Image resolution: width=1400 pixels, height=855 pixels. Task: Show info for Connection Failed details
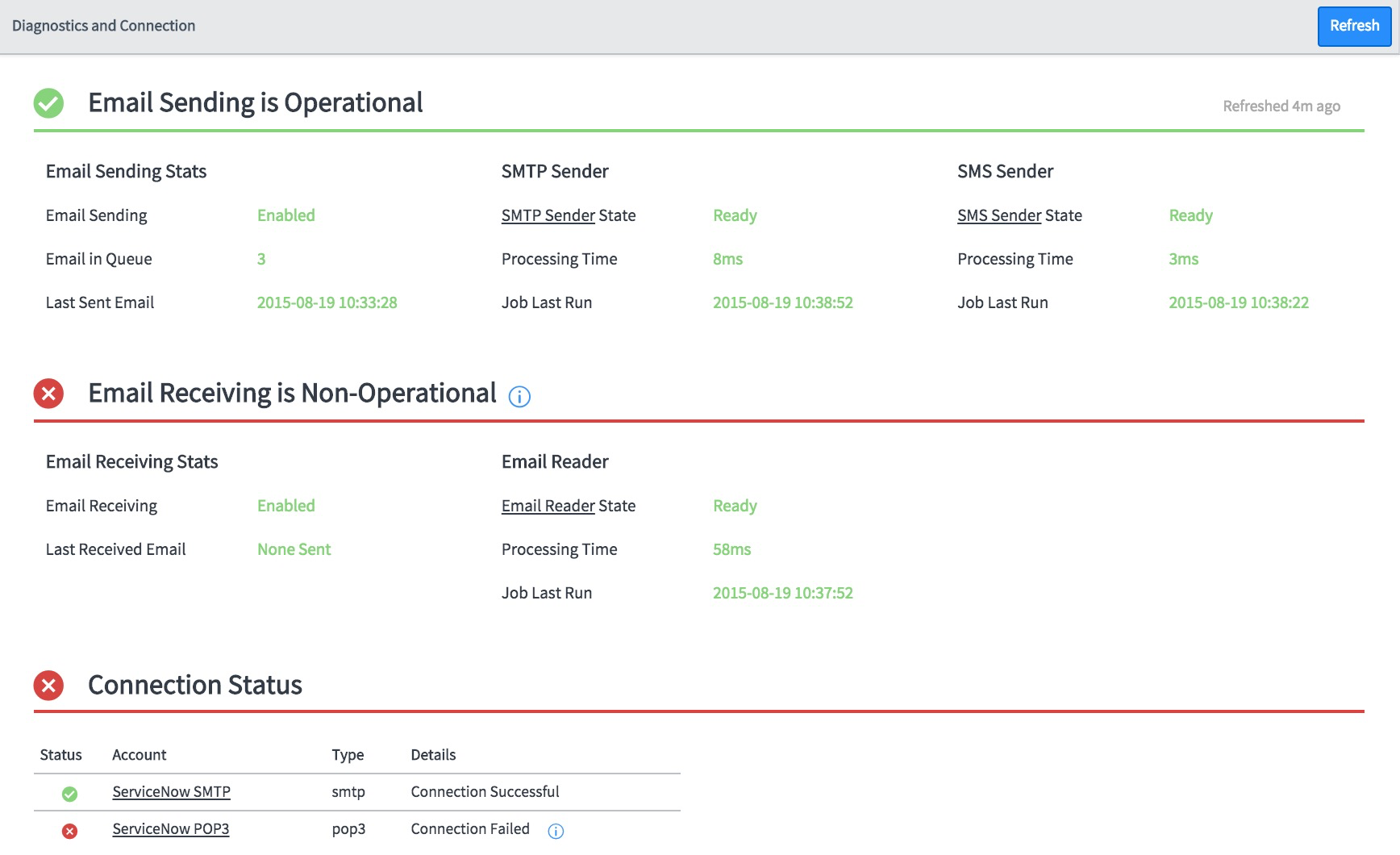556,832
